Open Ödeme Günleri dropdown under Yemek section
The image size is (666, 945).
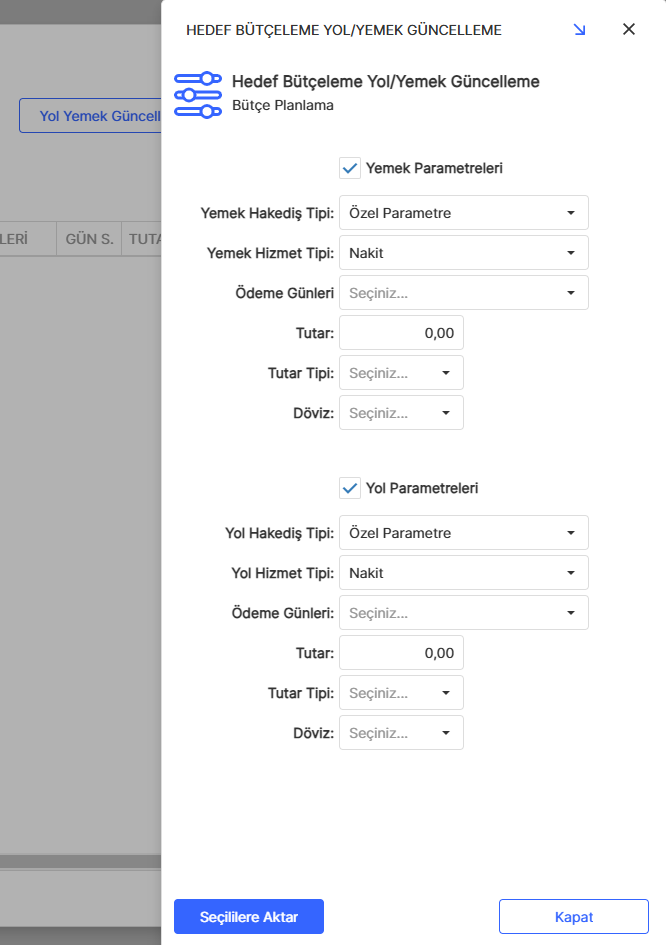click(x=464, y=293)
